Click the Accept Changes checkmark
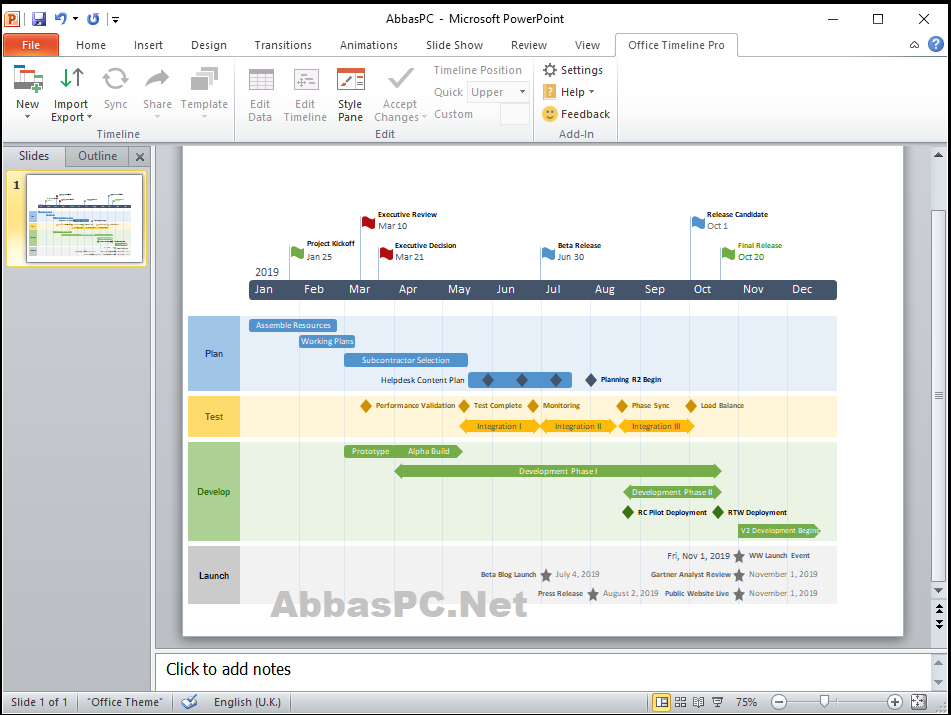The image size is (951, 715). pyautogui.click(x=400, y=79)
